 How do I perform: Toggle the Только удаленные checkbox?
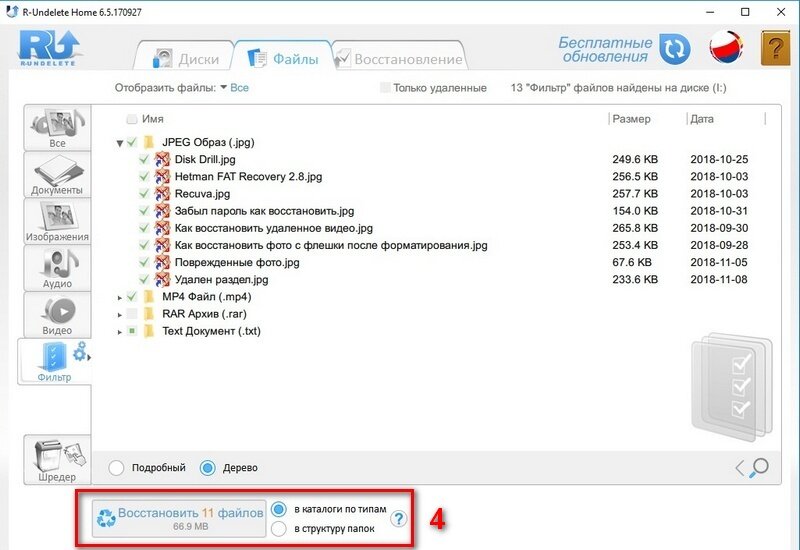click(385, 88)
